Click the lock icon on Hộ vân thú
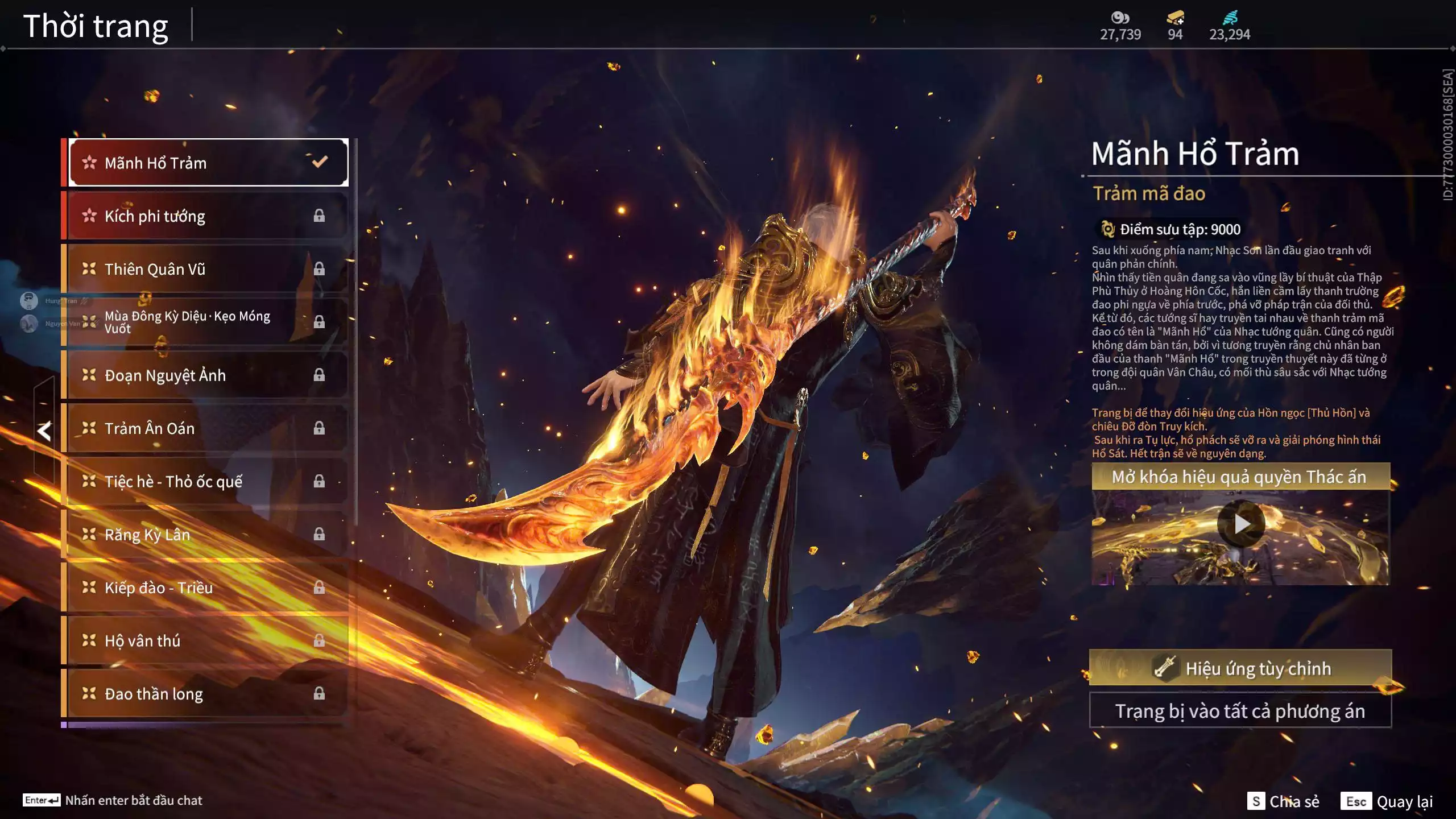This screenshot has height=819, width=1456. tap(319, 640)
